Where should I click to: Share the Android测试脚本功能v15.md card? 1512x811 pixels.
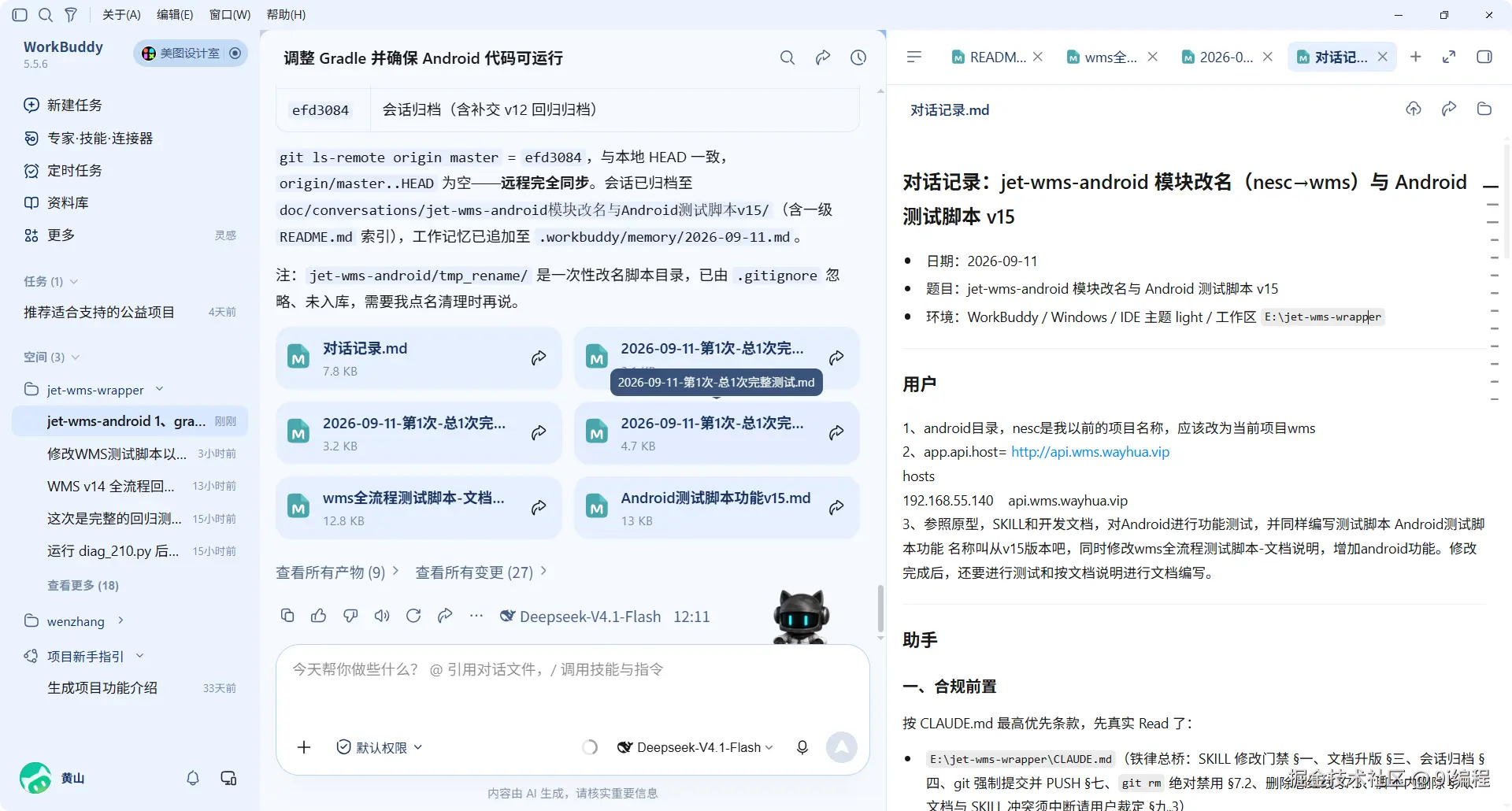836,508
